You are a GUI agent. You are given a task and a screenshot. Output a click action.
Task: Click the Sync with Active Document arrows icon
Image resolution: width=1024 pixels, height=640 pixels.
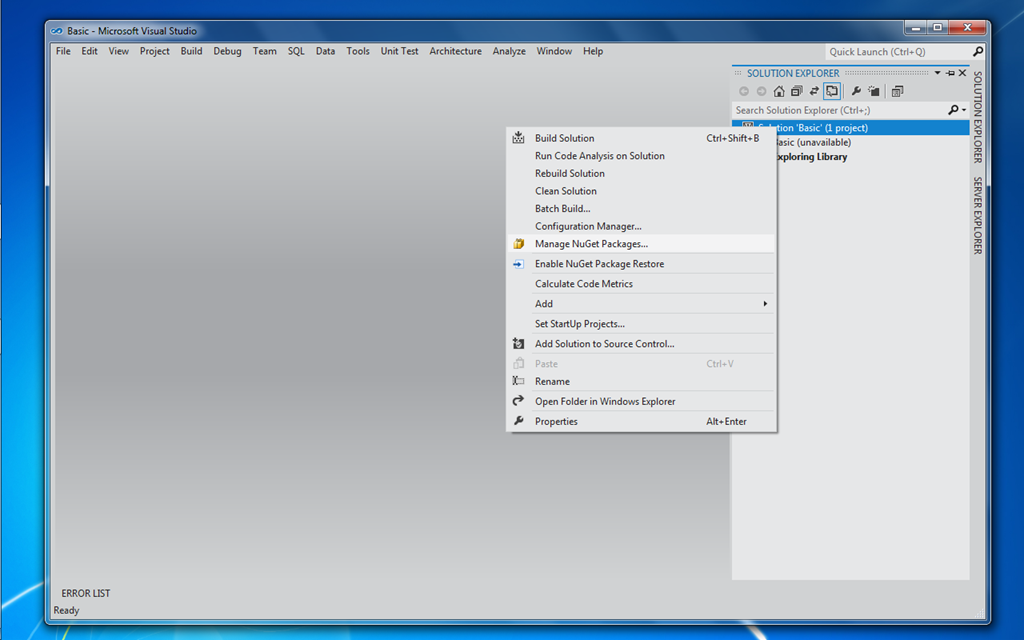coord(814,91)
